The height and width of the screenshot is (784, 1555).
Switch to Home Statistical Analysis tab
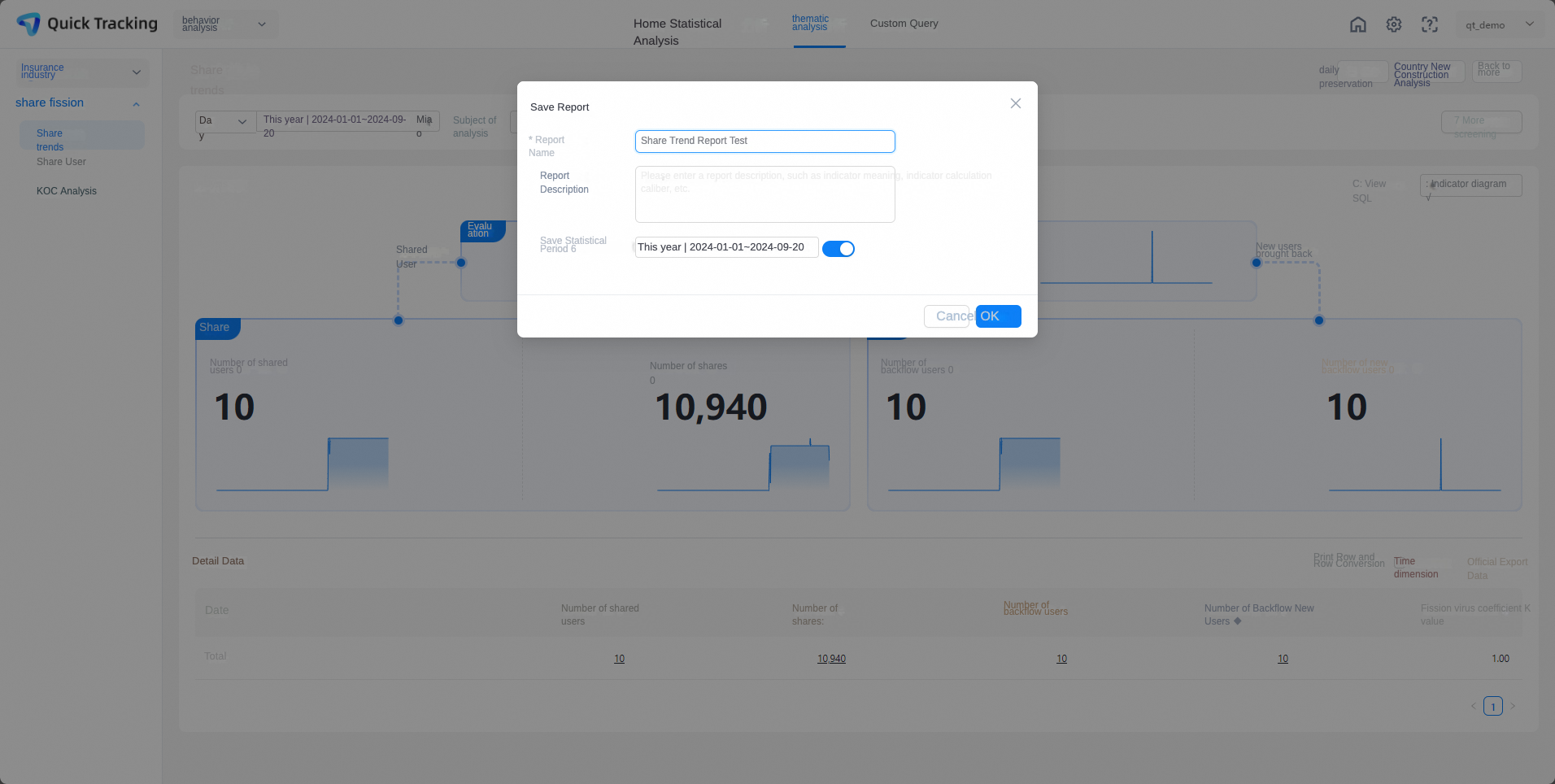677,32
